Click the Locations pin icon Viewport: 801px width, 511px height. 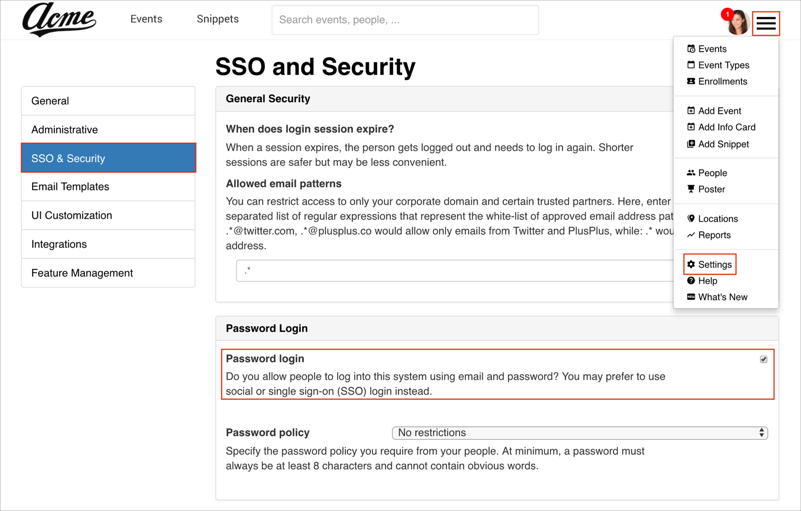coord(691,219)
